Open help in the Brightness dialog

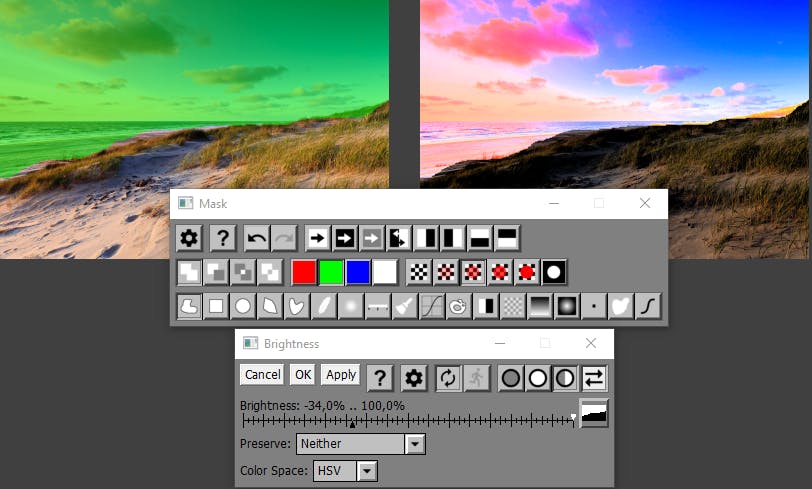pyautogui.click(x=380, y=378)
